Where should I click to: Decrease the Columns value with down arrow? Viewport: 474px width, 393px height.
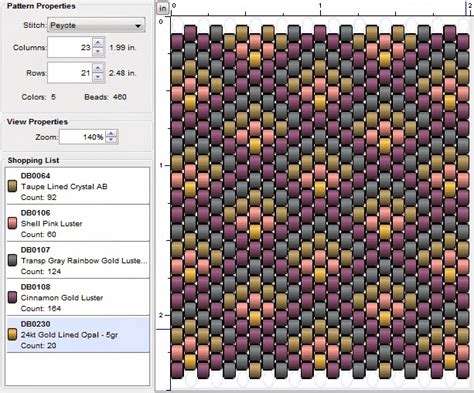(x=98, y=52)
